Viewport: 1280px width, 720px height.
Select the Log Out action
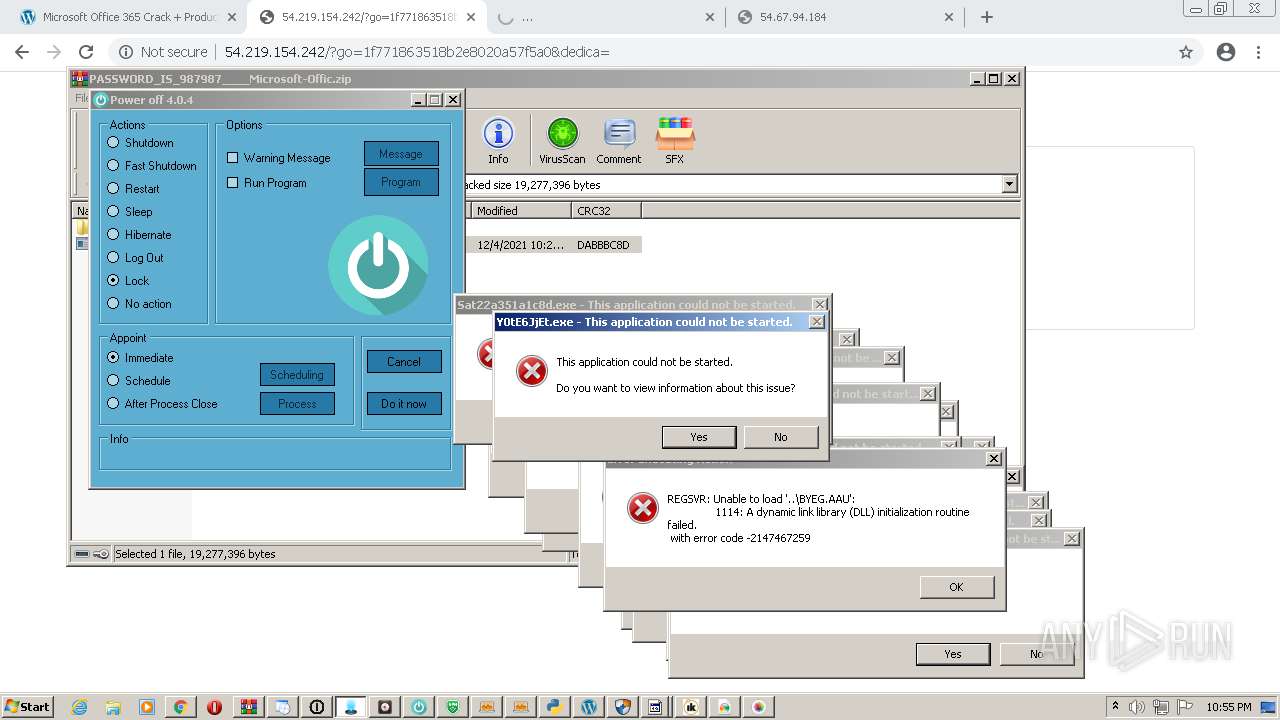[x=135, y=258]
